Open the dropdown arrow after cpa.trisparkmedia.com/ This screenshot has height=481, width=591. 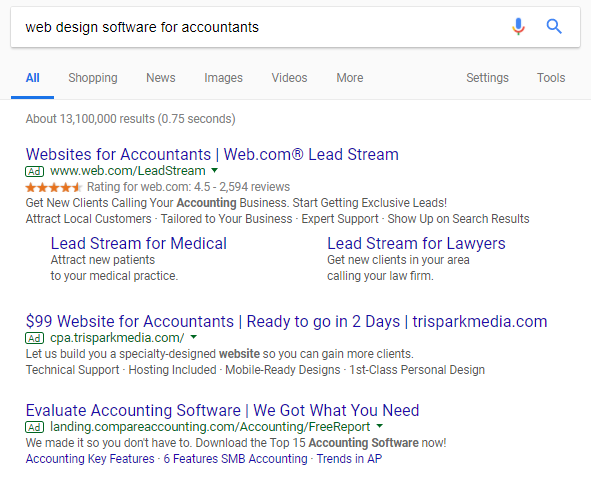[193, 337]
